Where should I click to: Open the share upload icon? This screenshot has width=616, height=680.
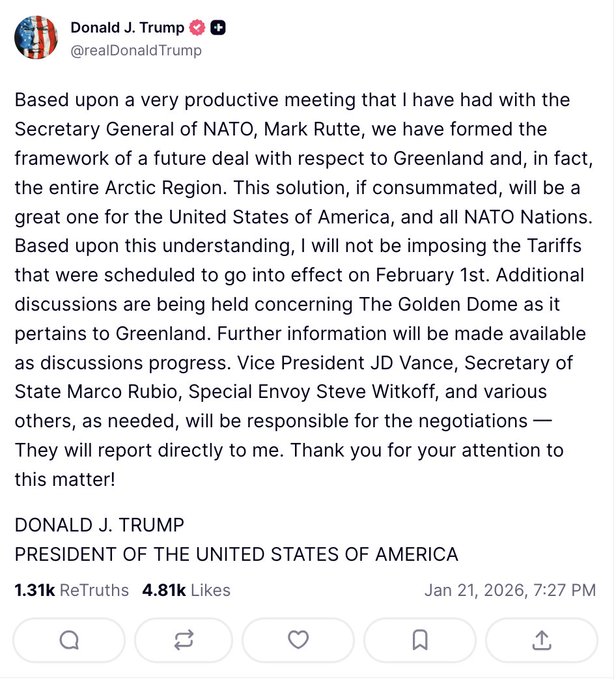click(541, 640)
